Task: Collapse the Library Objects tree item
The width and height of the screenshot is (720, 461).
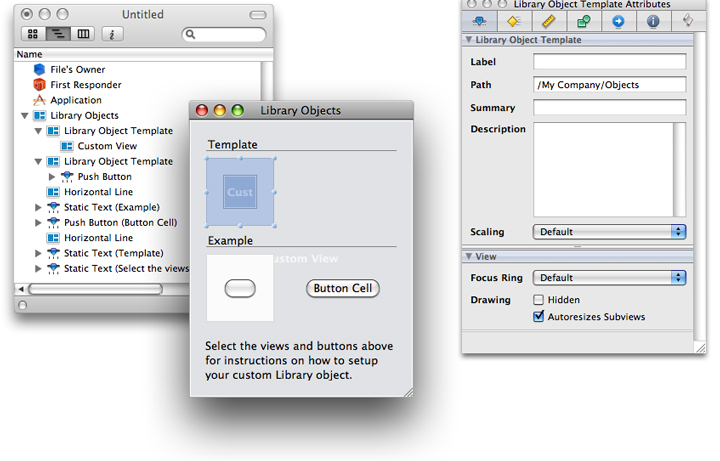Action: tap(25, 116)
